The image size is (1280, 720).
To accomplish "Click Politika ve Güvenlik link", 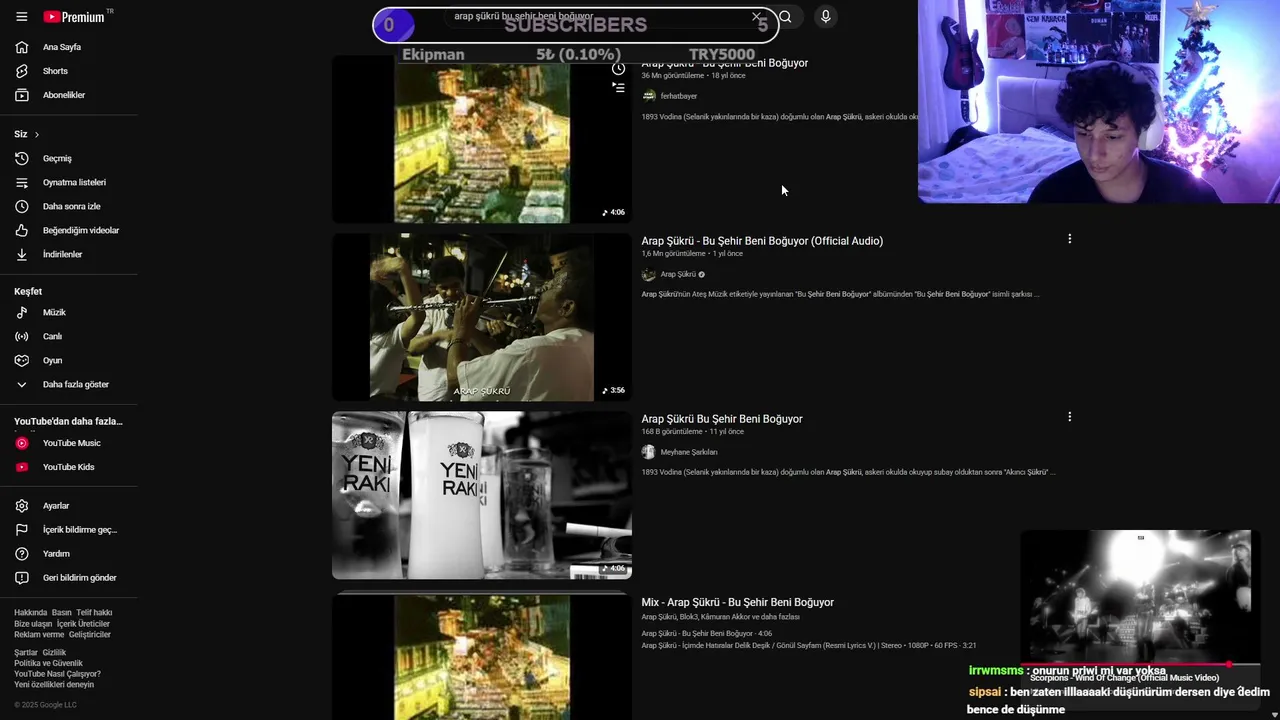I will pos(48,663).
